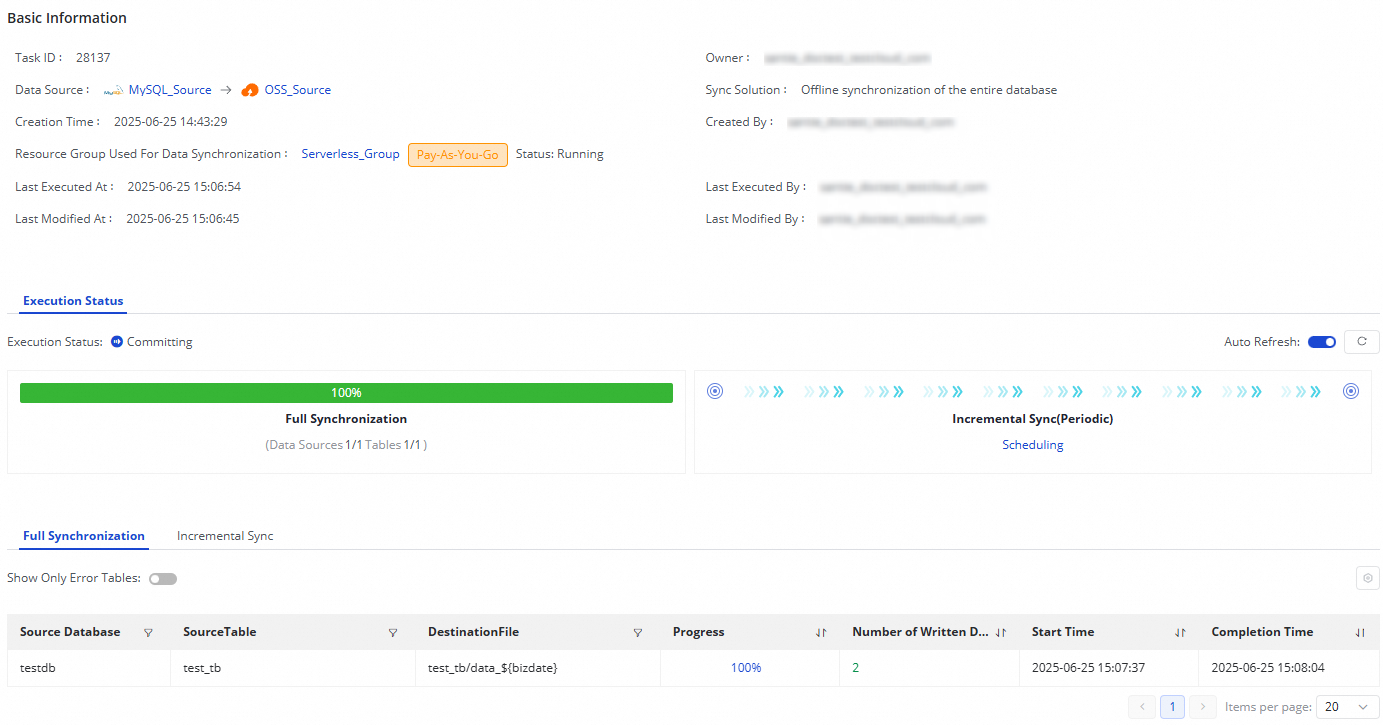Image resolution: width=1383 pixels, height=725 pixels.
Task: Sort by the Start Time column
Action: tap(1180, 633)
